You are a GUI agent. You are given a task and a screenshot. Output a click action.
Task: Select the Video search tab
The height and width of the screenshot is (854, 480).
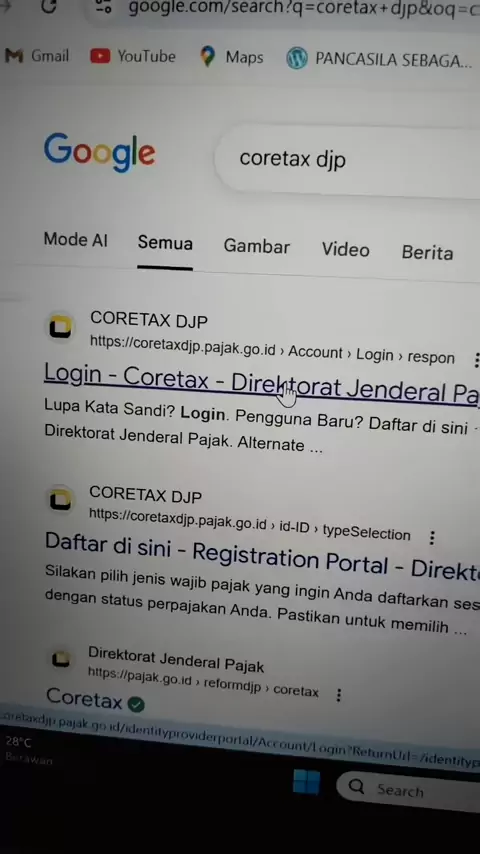345,249
